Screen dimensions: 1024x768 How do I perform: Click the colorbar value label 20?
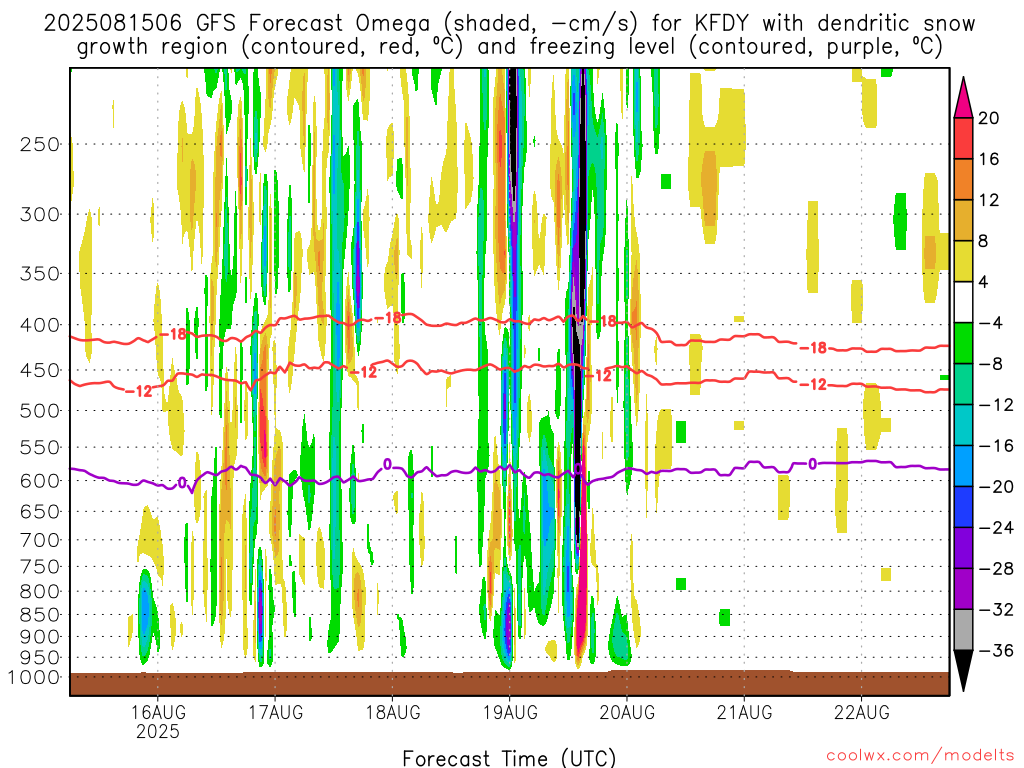click(989, 118)
